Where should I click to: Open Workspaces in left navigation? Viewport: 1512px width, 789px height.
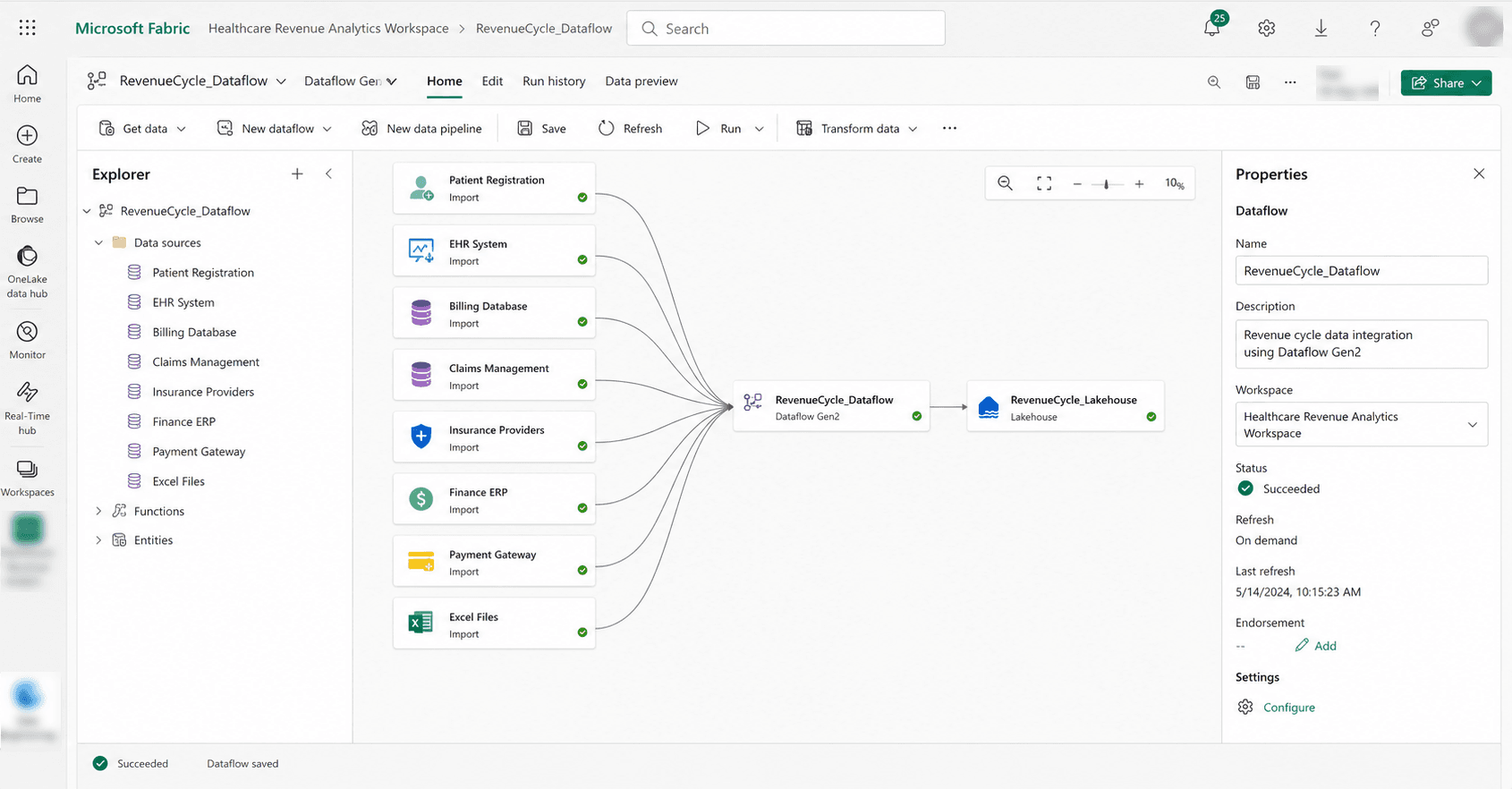[x=28, y=479]
